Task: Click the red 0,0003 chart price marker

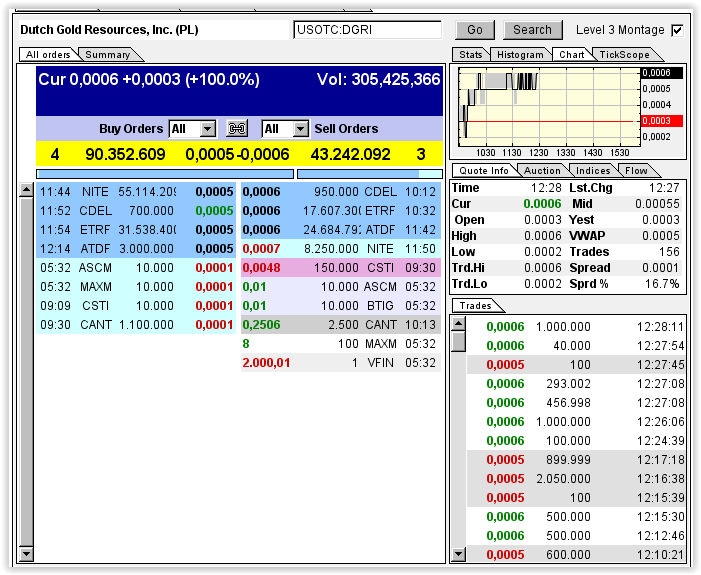Action: [662, 121]
